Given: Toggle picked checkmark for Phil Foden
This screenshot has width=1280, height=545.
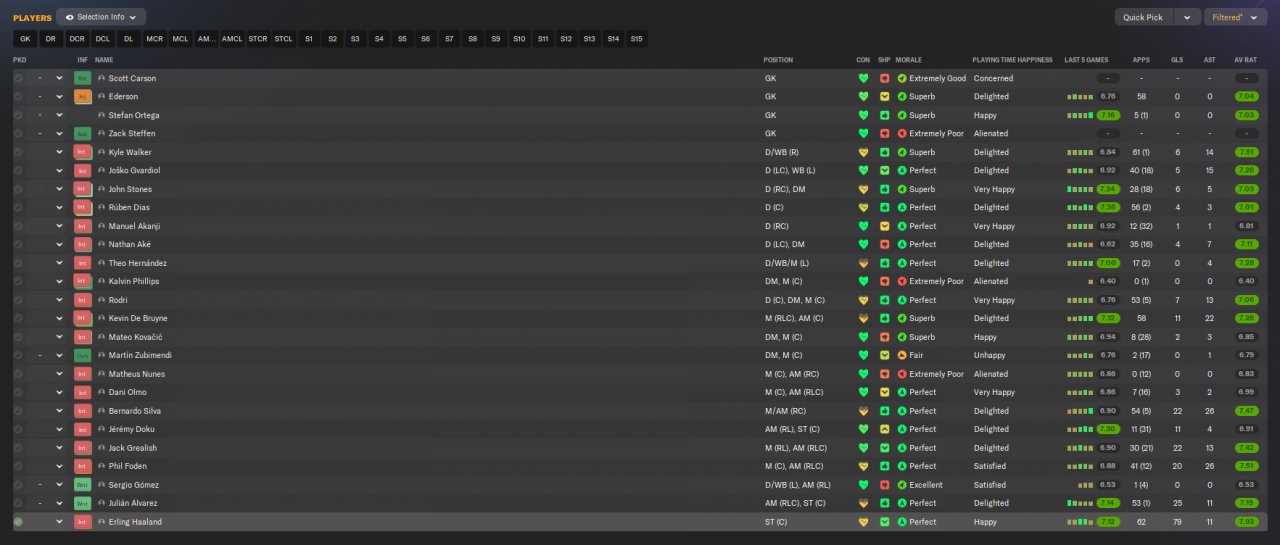Looking at the screenshot, I should tap(18, 466).
